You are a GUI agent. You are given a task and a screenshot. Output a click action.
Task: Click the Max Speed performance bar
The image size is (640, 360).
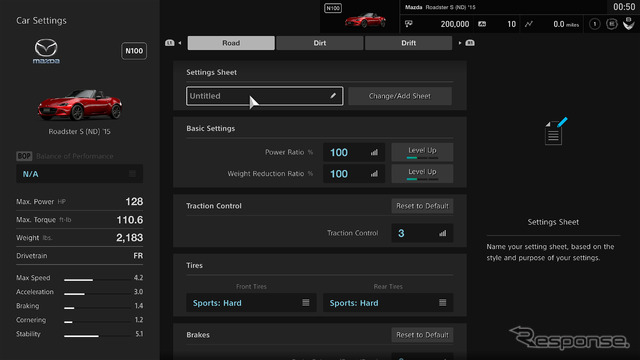coord(97,280)
